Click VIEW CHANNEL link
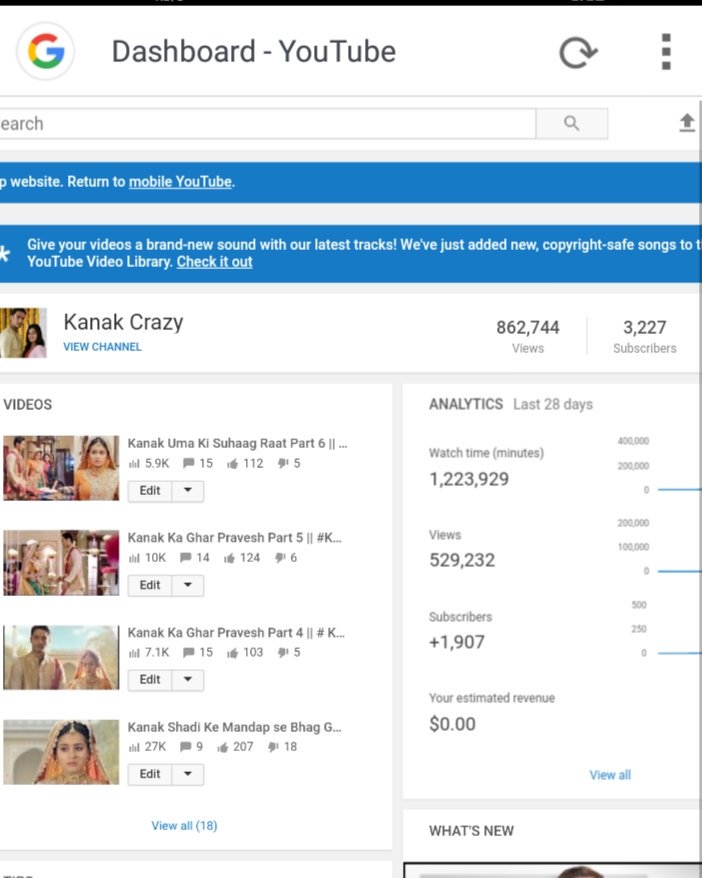Viewport: 702px width, 878px height. [x=102, y=347]
